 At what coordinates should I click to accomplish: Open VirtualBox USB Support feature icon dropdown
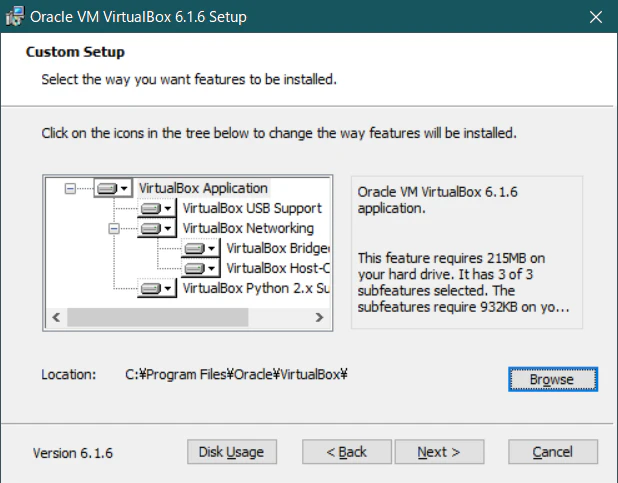pyautogui.click(x=156, y=208)
